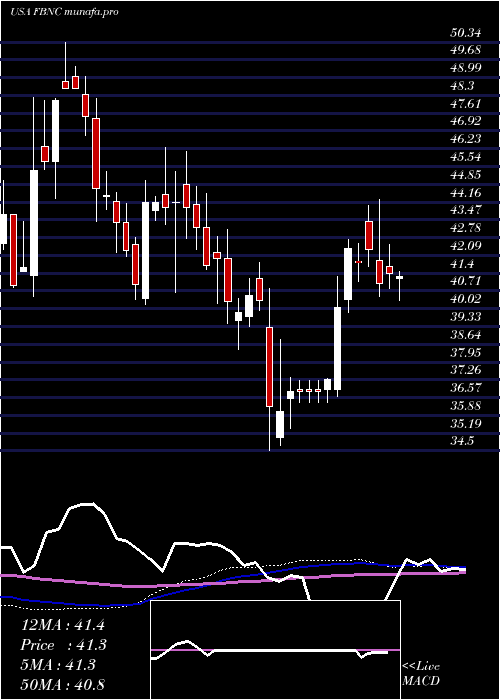Click the 42.78 price axis label

(464, 228)
